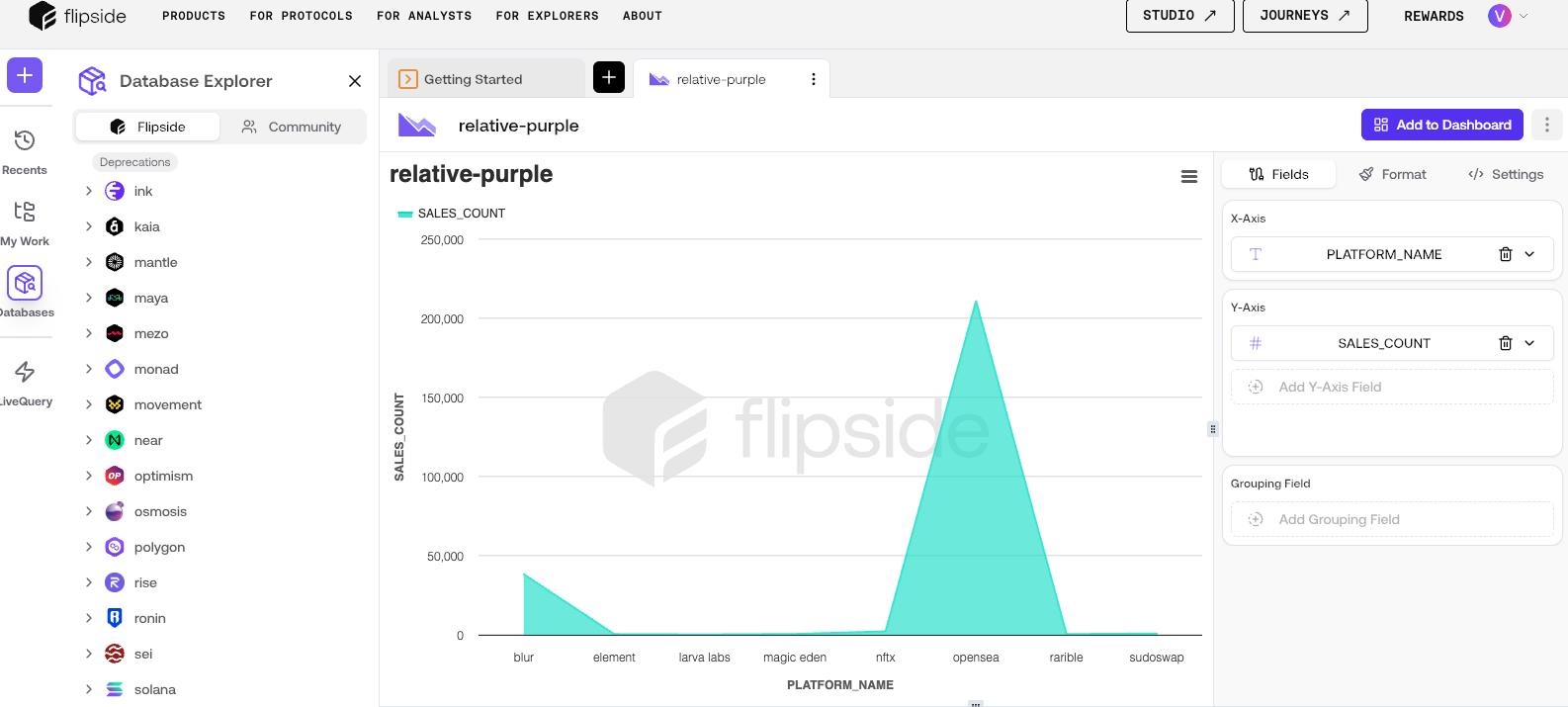Viewport: 1568px width, 707px height.
Task: Open three-dot menu beside Add to Dashboard
Action: [x=1547, y=125]
